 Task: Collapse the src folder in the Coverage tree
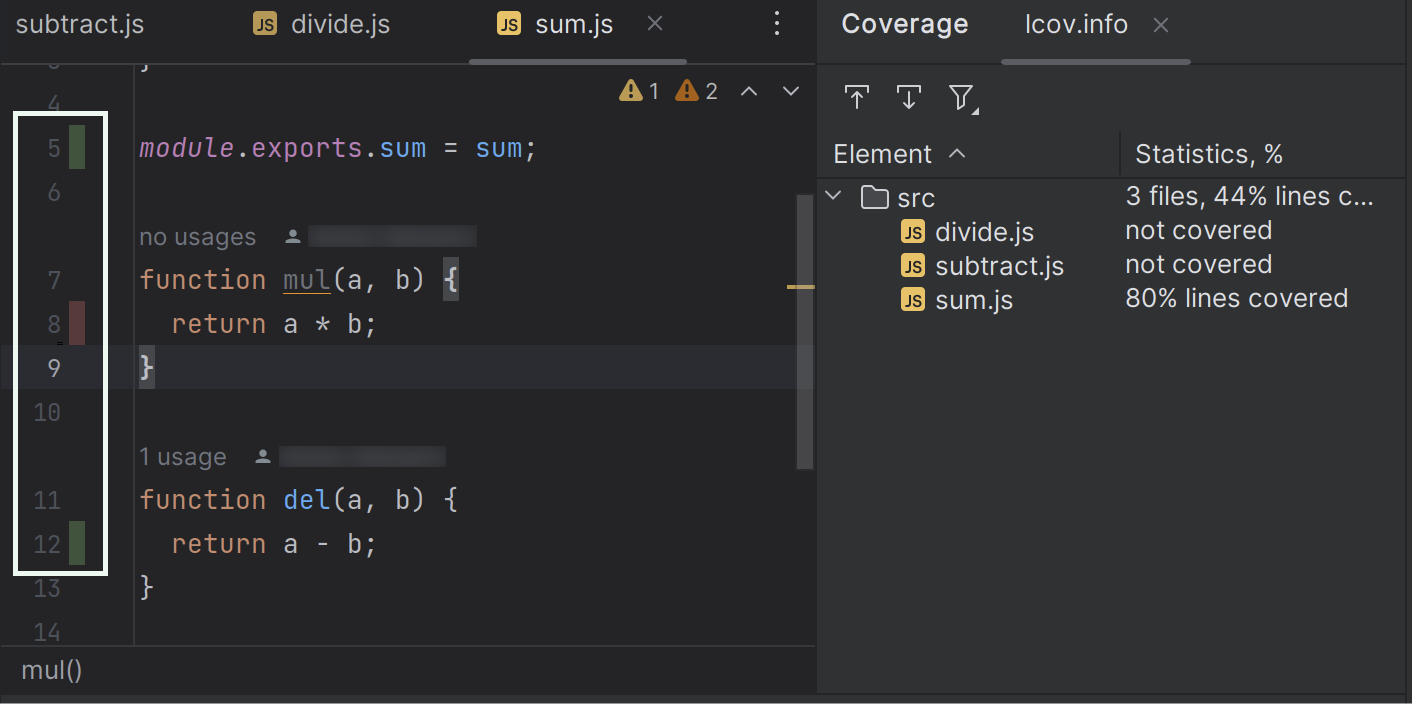tap(833, 196)
